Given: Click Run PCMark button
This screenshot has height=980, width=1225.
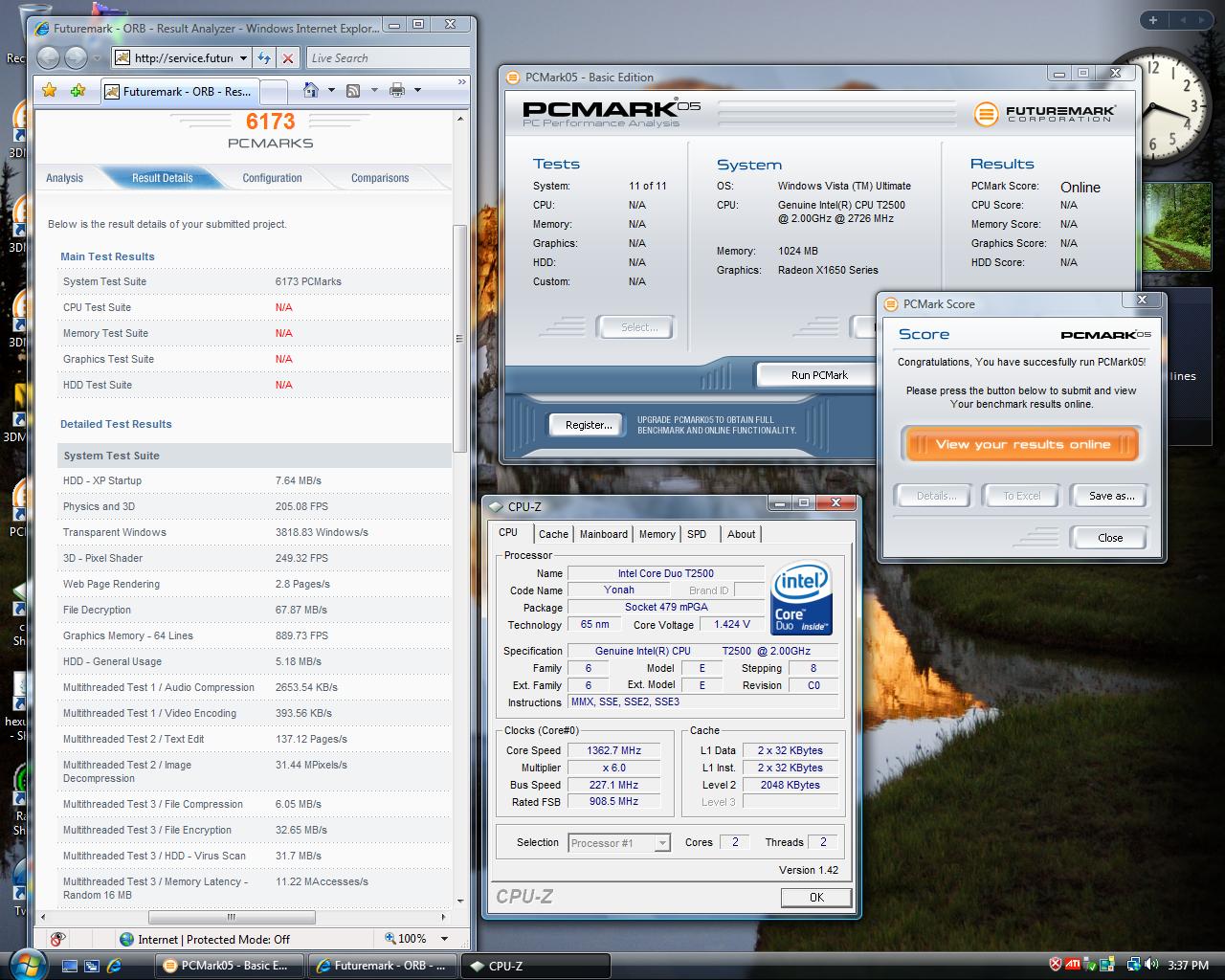Looking at the screenshot, I should pyautogui.click(x=819, y=375).
